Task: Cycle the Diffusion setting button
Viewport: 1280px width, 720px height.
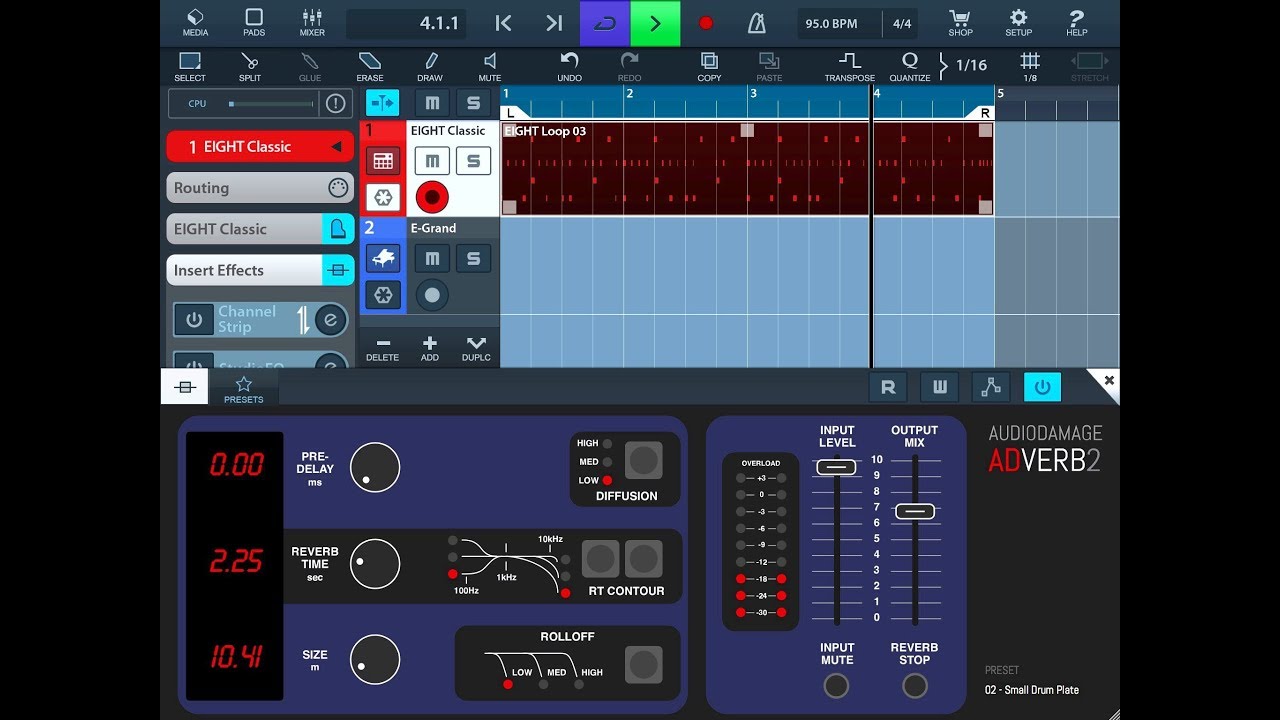Action: click(644, 460)
